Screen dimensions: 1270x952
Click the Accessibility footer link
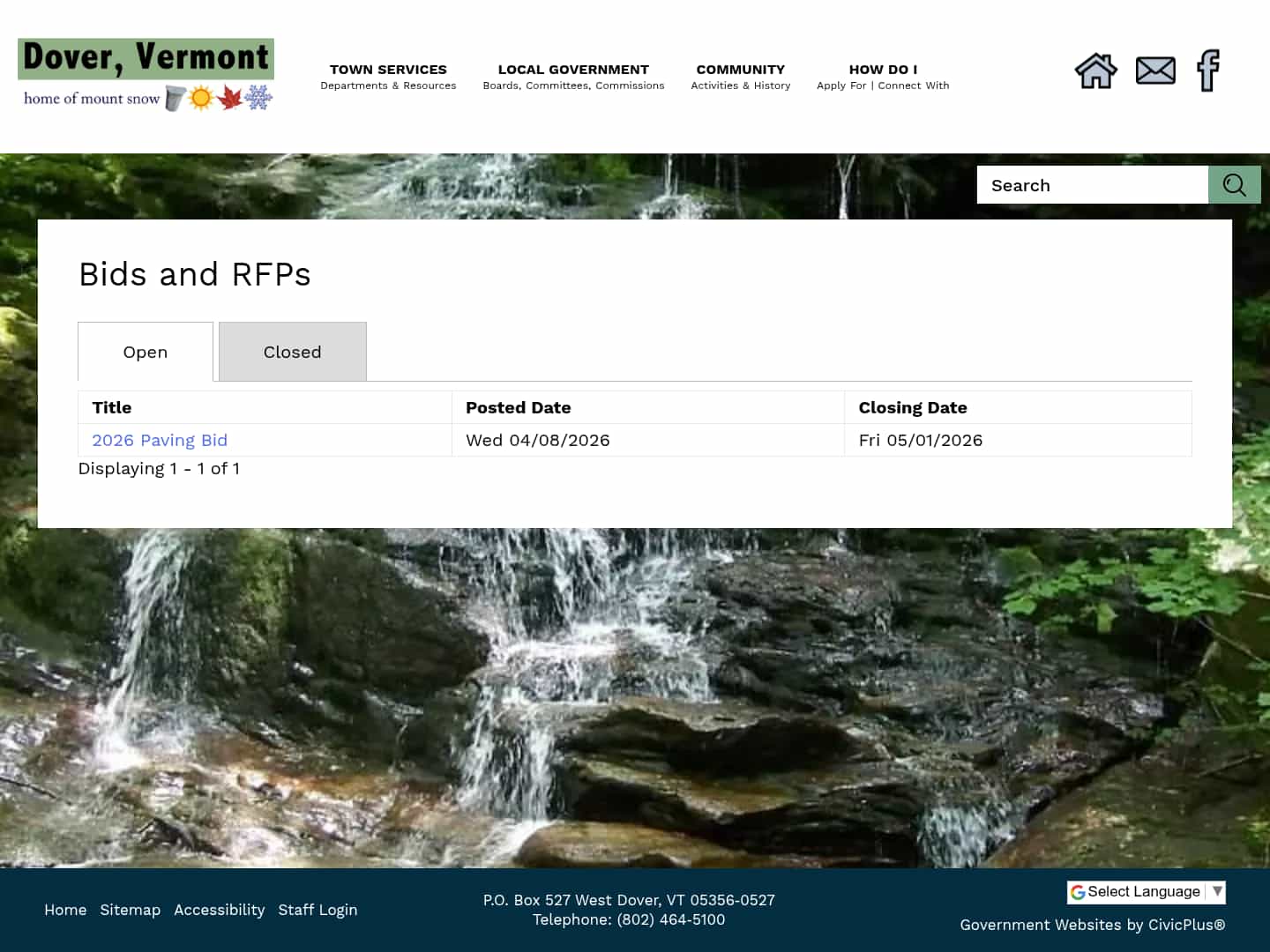click(x=220, y=910)
